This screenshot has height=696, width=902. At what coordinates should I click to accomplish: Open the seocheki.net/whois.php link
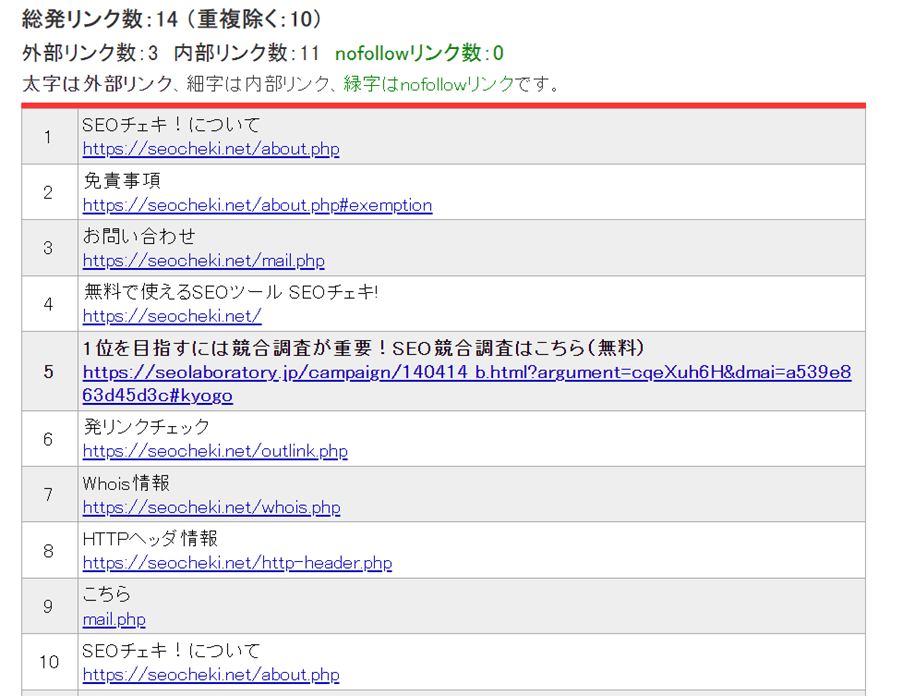tap(211, 508)
